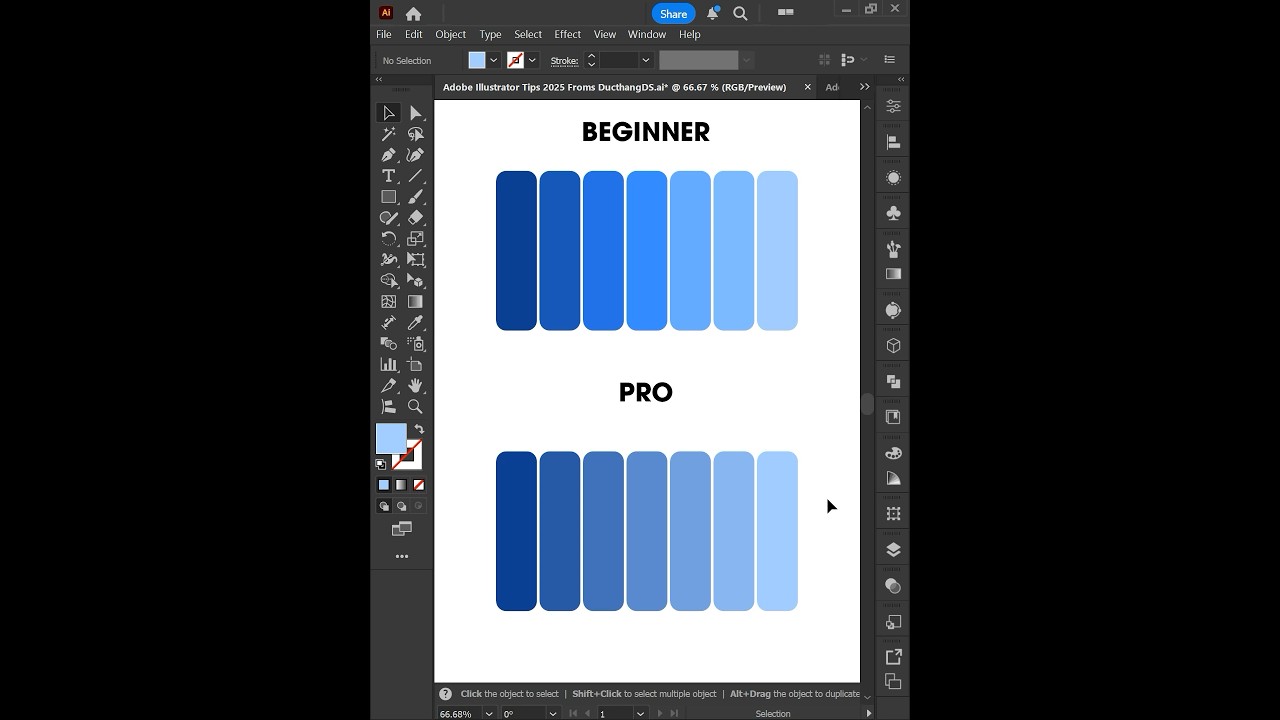The width and height of the screenshot is (1280, 720).
Task: Open the Edit Toolbar three dots
Action: click(402, 557)
